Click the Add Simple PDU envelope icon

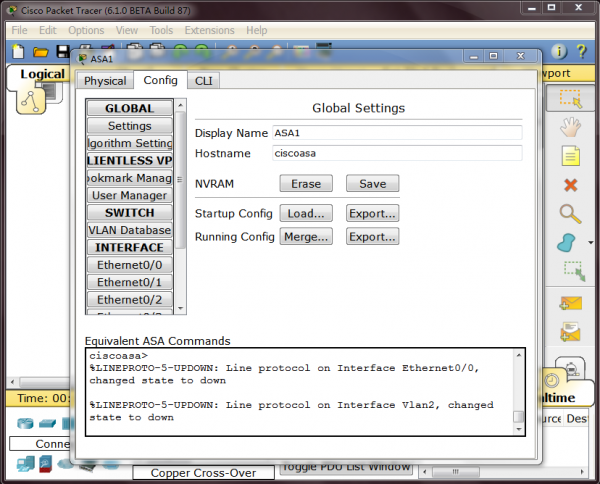[x=571, y=303]
